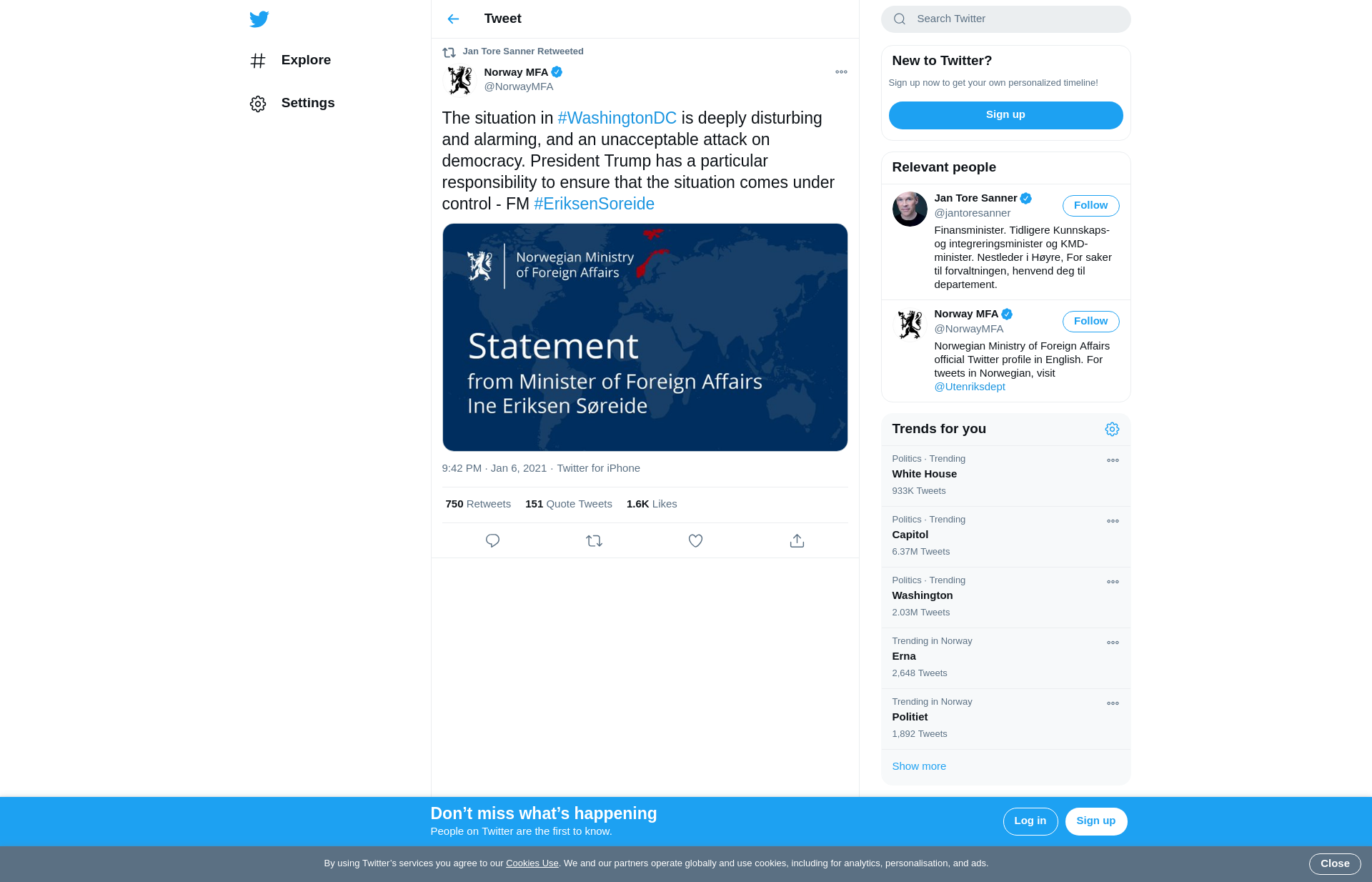The image size is (1372, 882).
Task: Click the Twitter bird logo
Action: pyautogui.click(x=259, y=19)
